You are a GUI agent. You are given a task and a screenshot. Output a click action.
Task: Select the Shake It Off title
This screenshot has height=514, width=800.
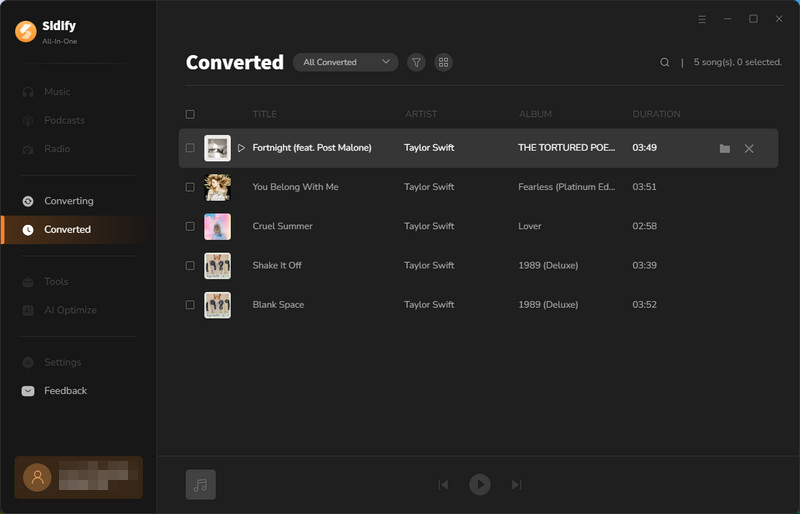click(x=277, y=265)
